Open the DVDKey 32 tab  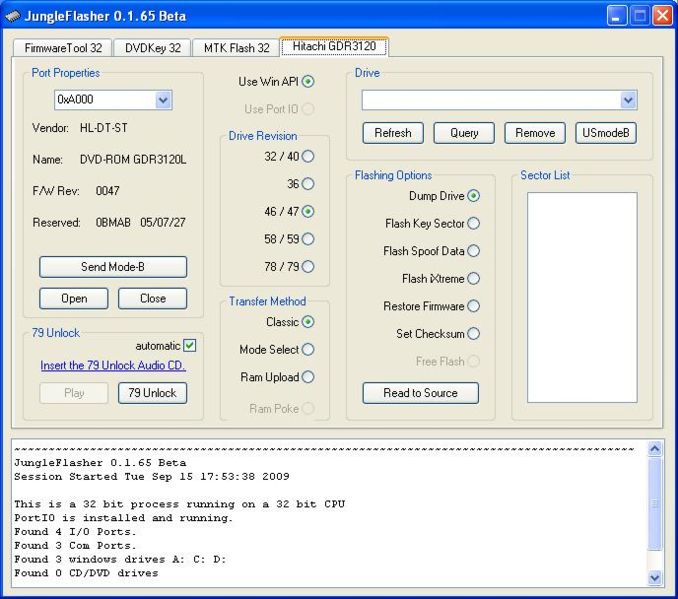[x=153, y=48]
